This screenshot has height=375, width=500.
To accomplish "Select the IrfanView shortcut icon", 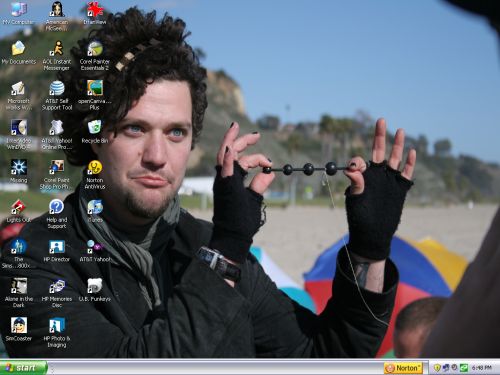I will point(95,13).
